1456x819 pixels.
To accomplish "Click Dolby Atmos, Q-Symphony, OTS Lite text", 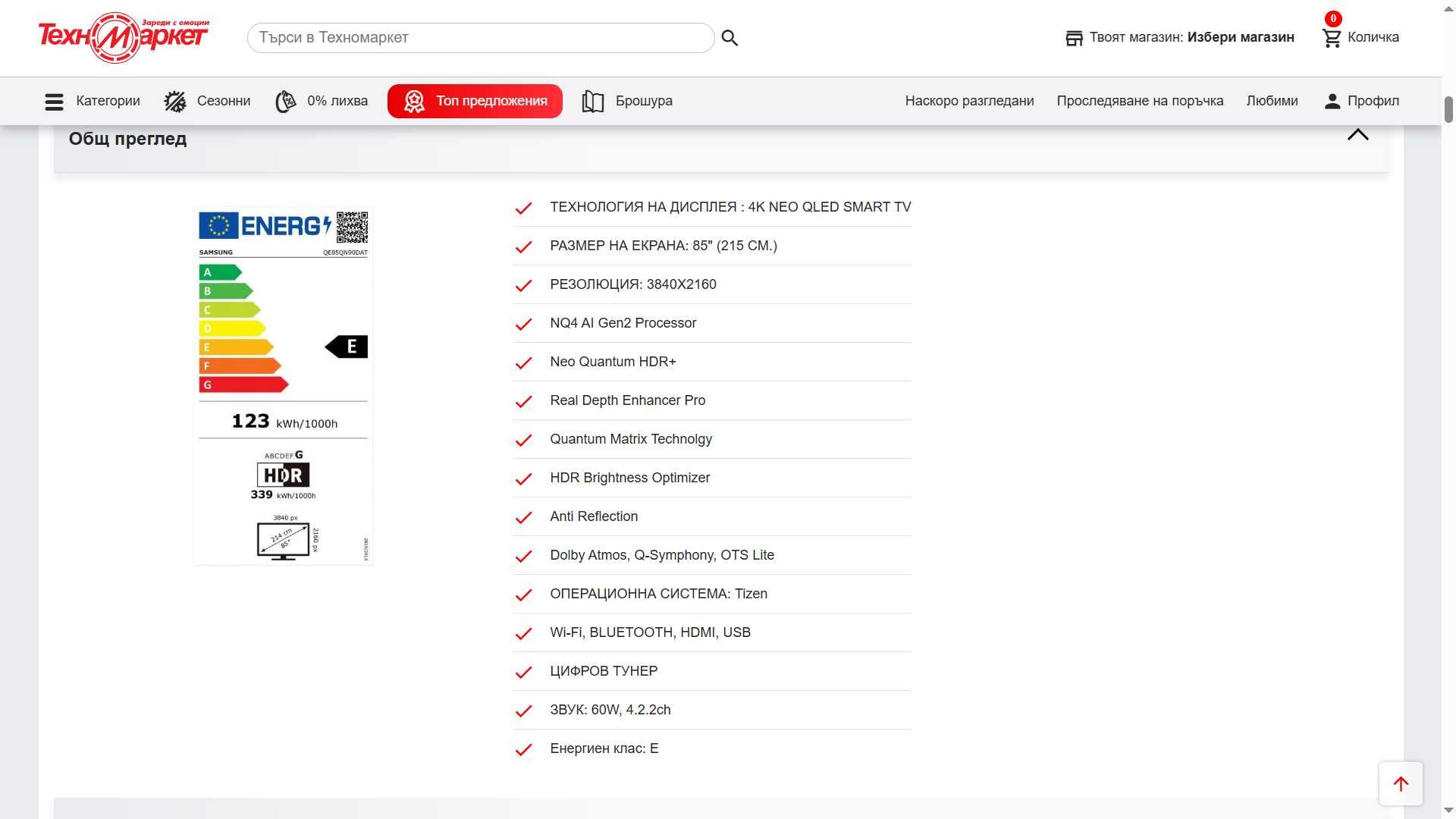I will pos(662,555).
